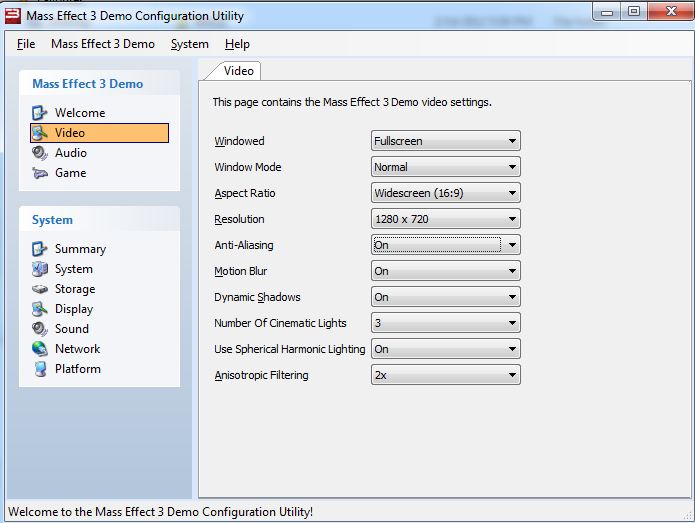Open the Summary page under System
Viewport: 695px width, 523px height.
(80, 249)
